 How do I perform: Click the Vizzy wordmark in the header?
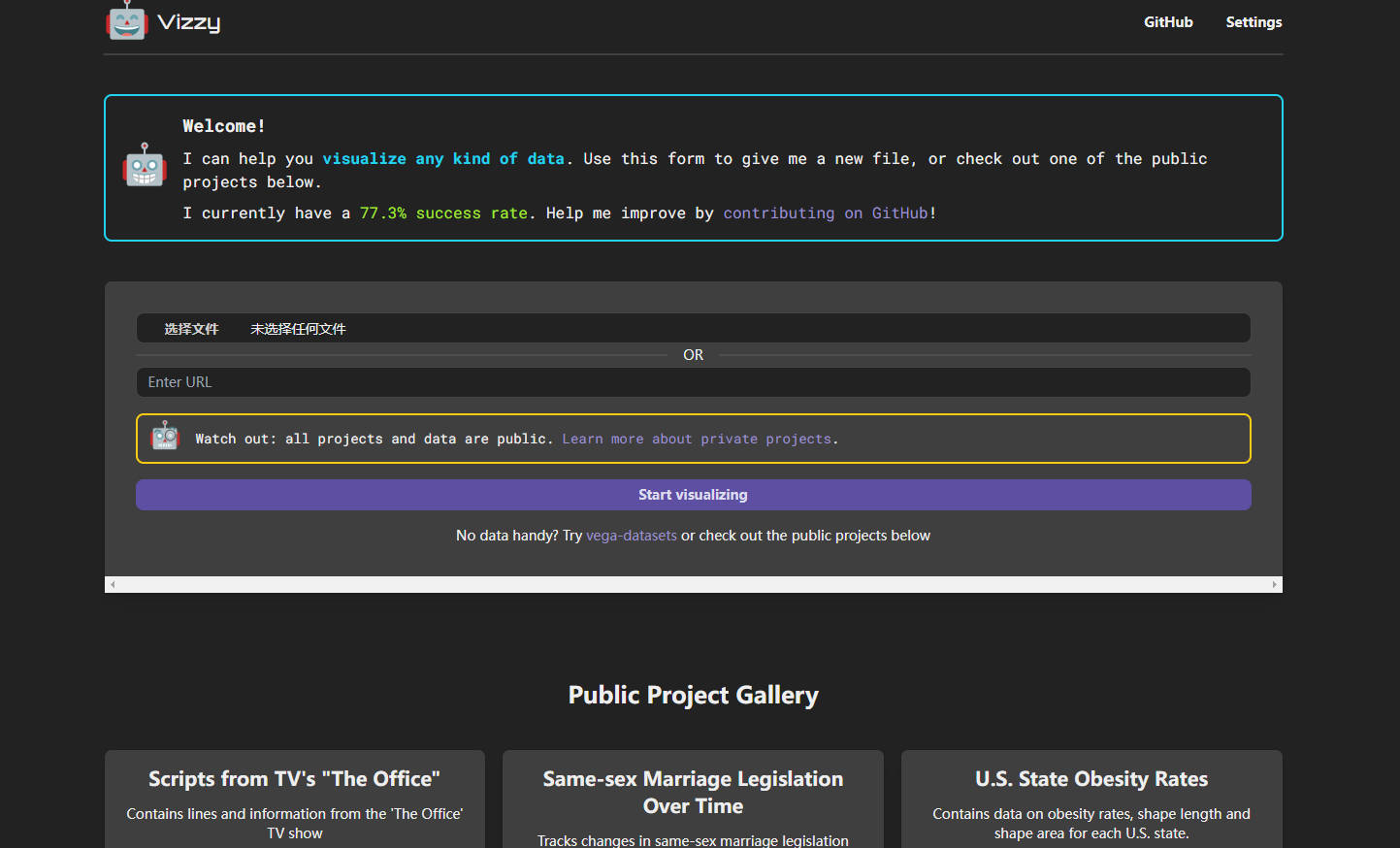point(189,22)
